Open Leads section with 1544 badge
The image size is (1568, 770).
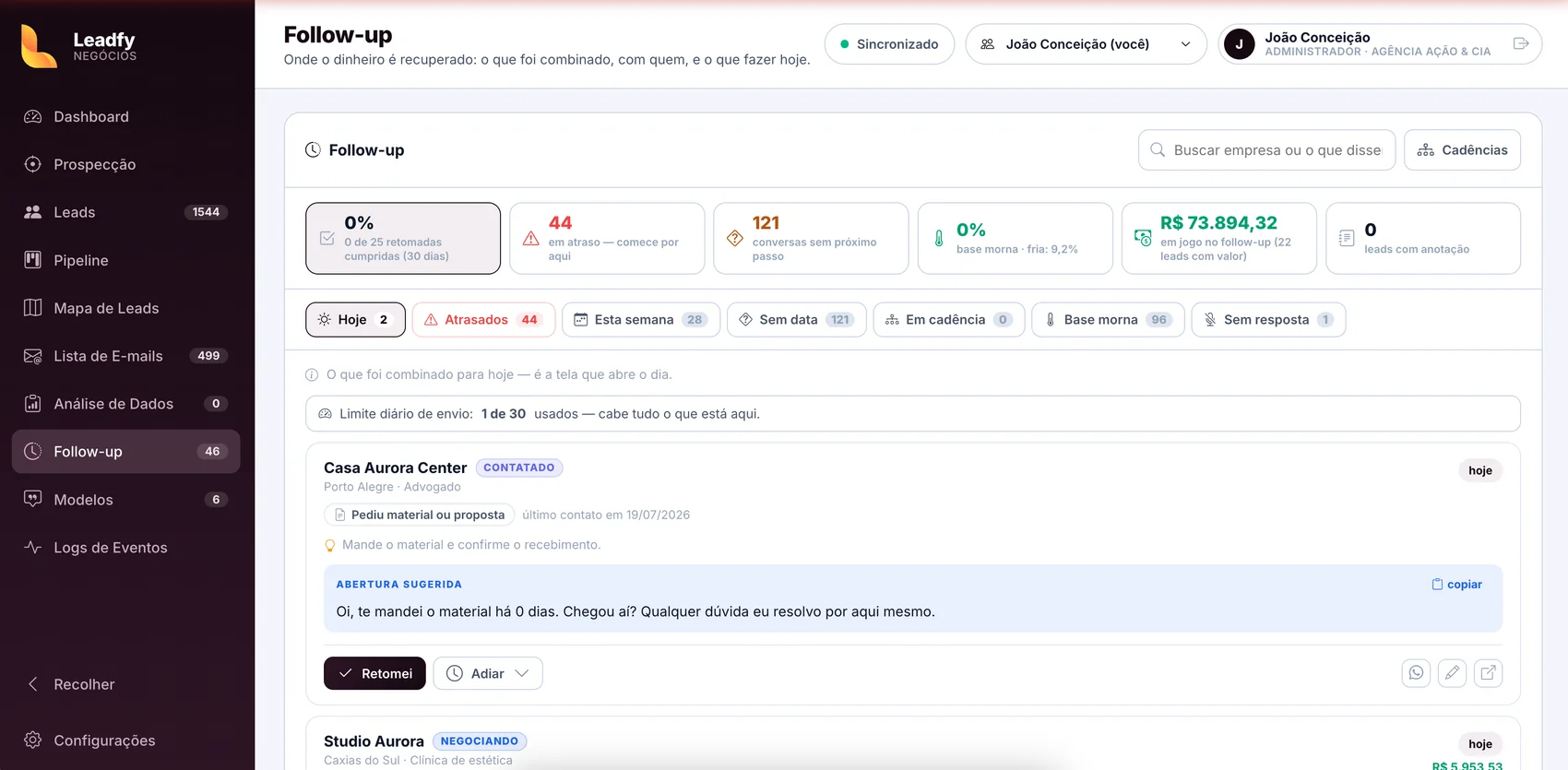pos(126,212)
